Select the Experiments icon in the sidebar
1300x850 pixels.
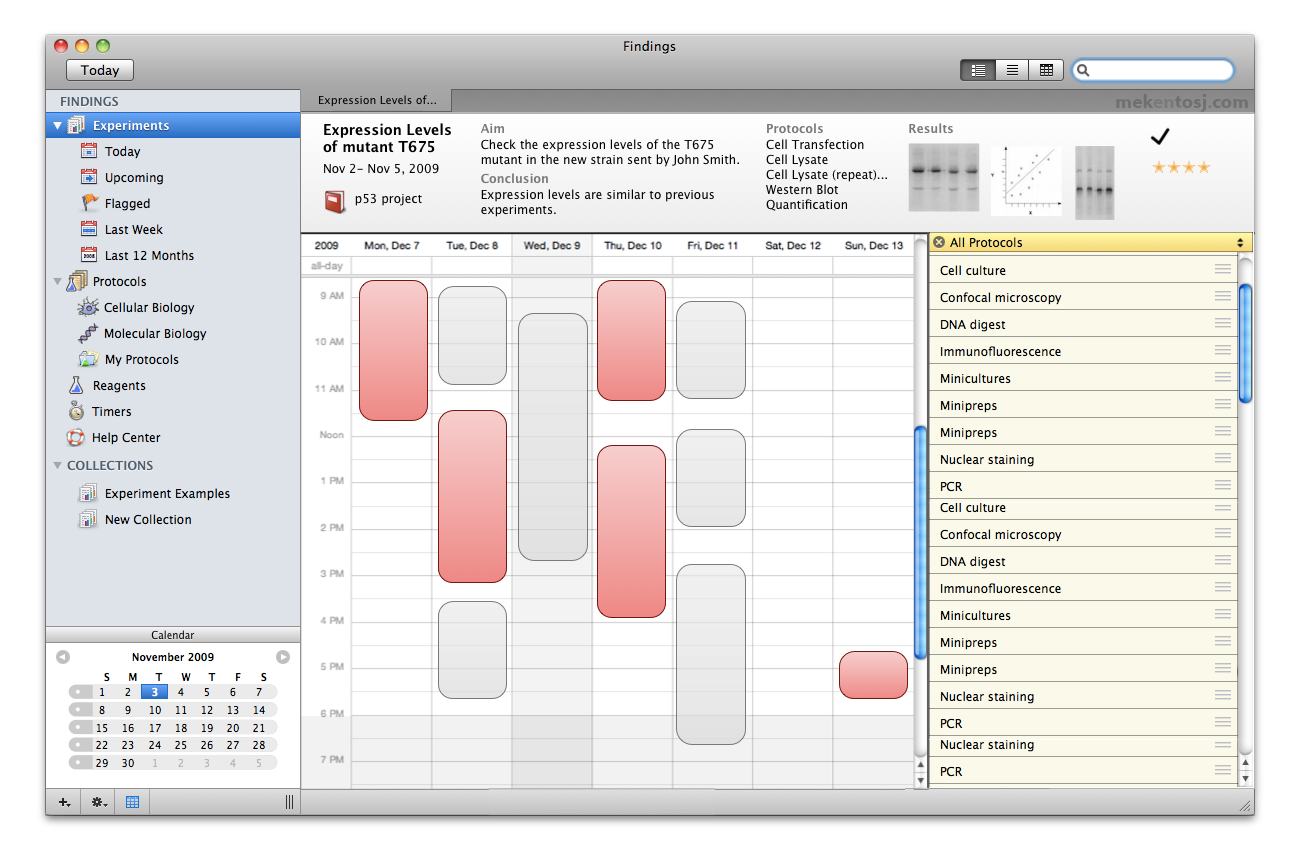click(76, 126)
